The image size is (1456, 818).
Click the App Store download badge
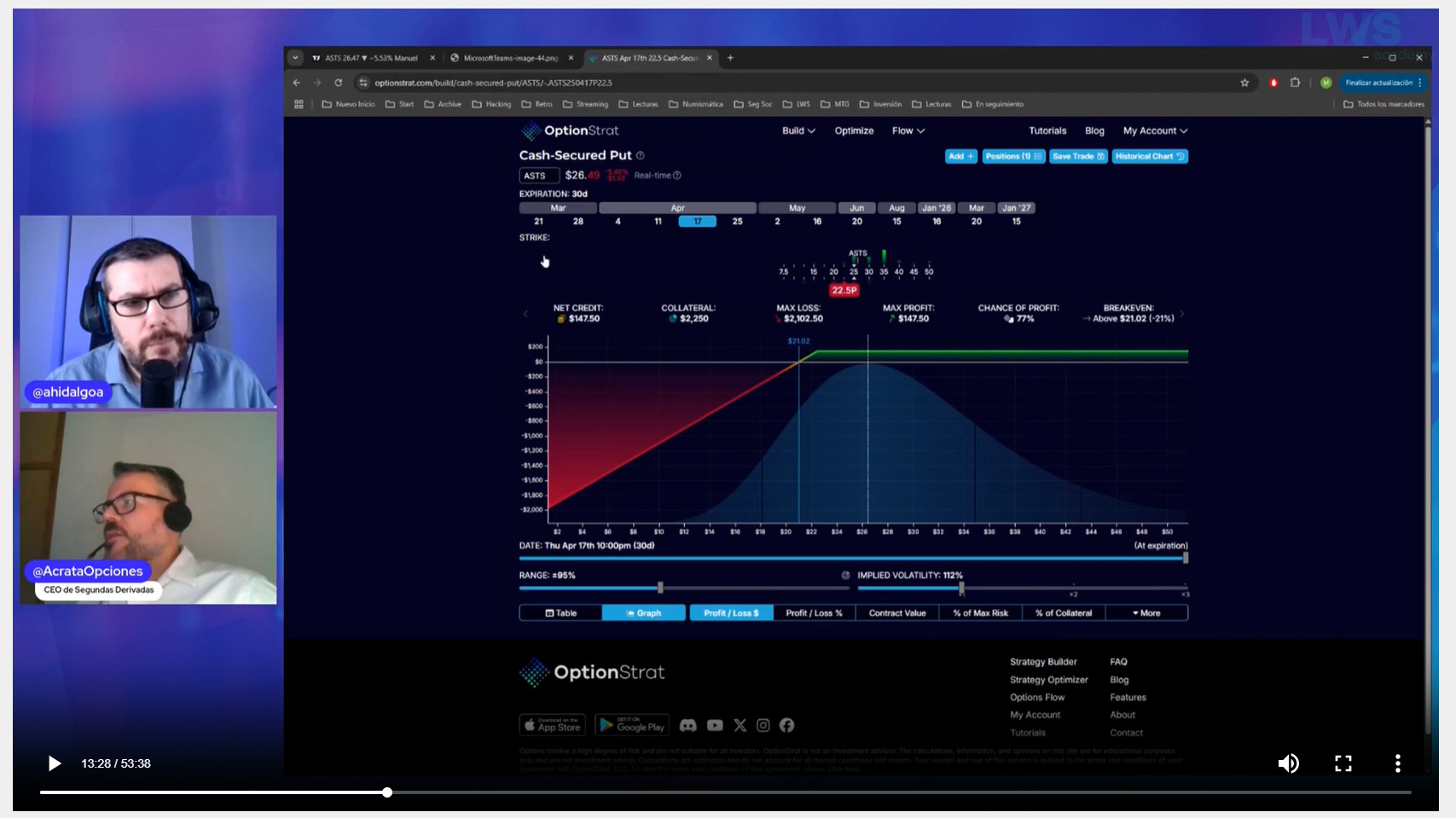point(553,725)
